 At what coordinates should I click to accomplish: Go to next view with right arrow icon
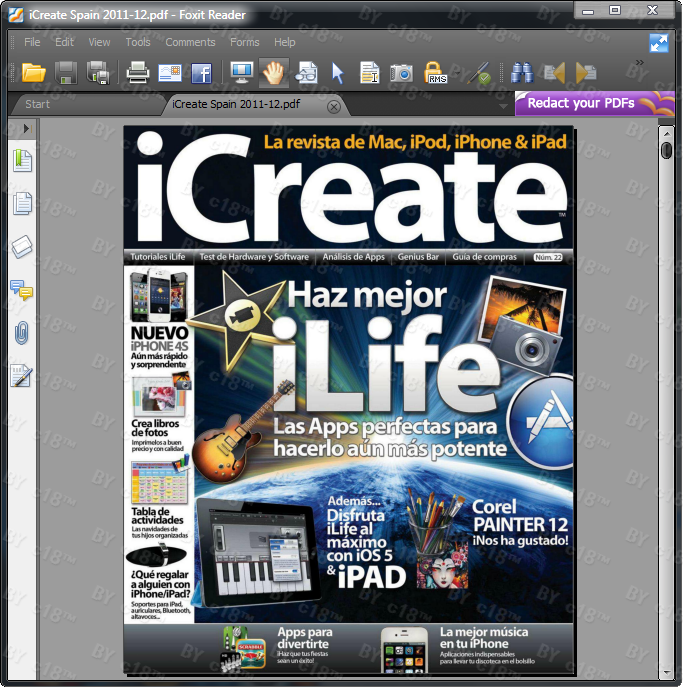pos(586,73)
